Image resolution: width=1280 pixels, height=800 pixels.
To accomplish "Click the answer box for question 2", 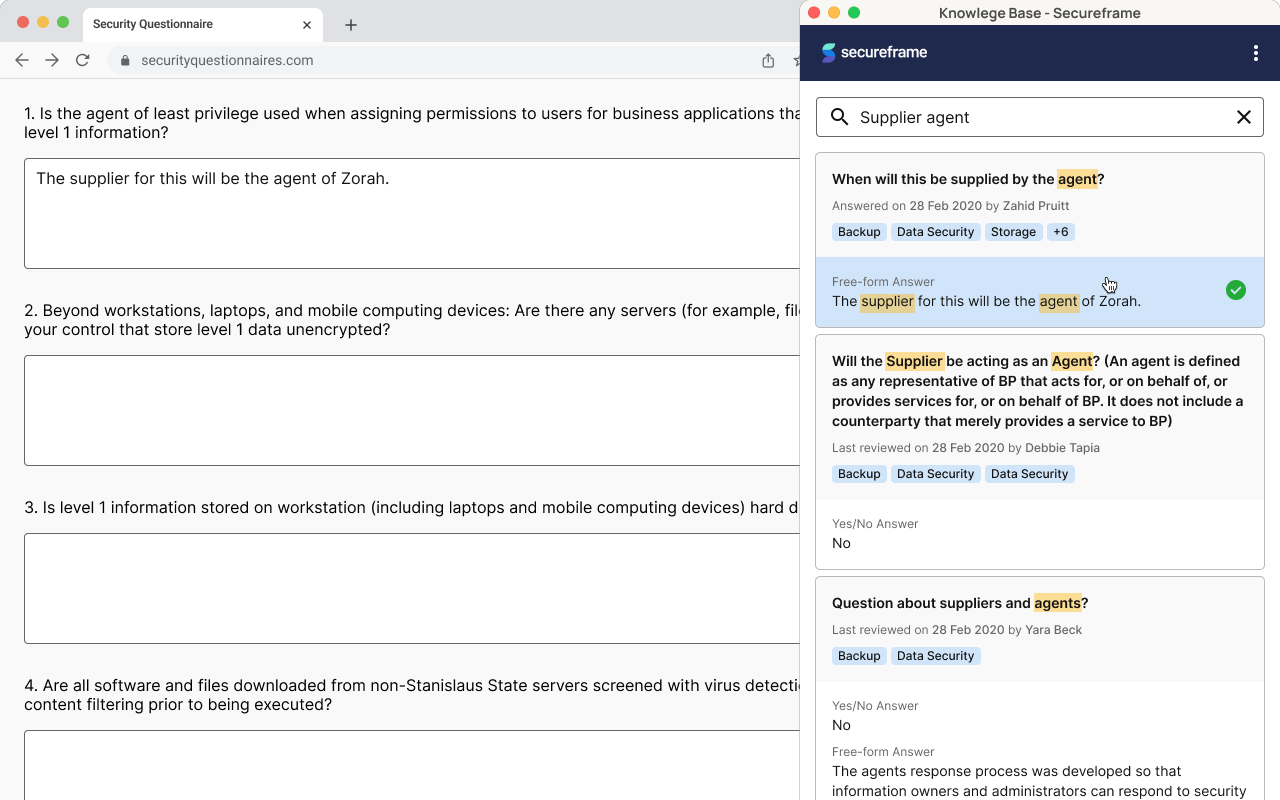I will 412,410.
